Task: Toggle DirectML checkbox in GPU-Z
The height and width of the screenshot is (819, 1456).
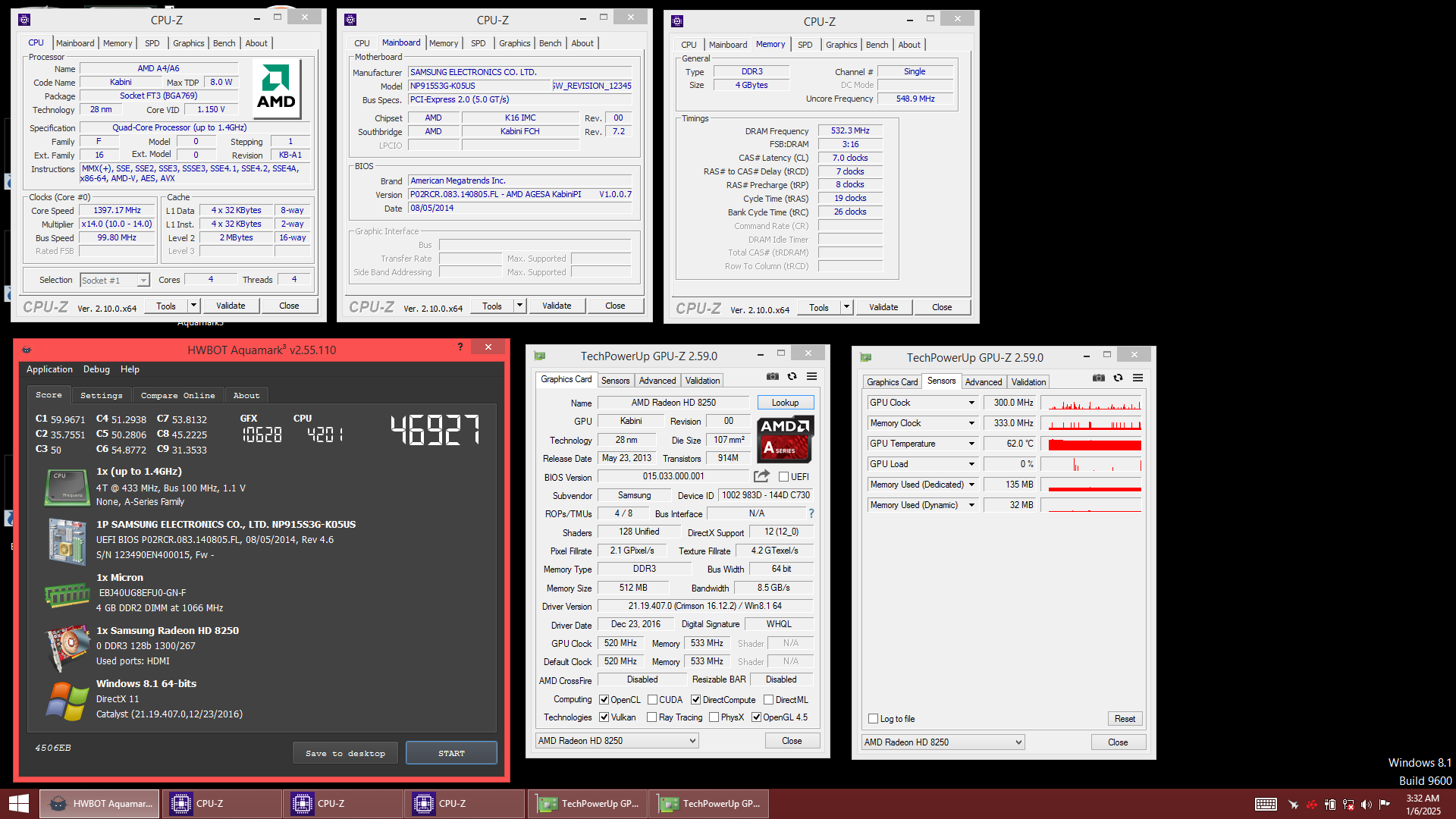Action: point(768,700)
